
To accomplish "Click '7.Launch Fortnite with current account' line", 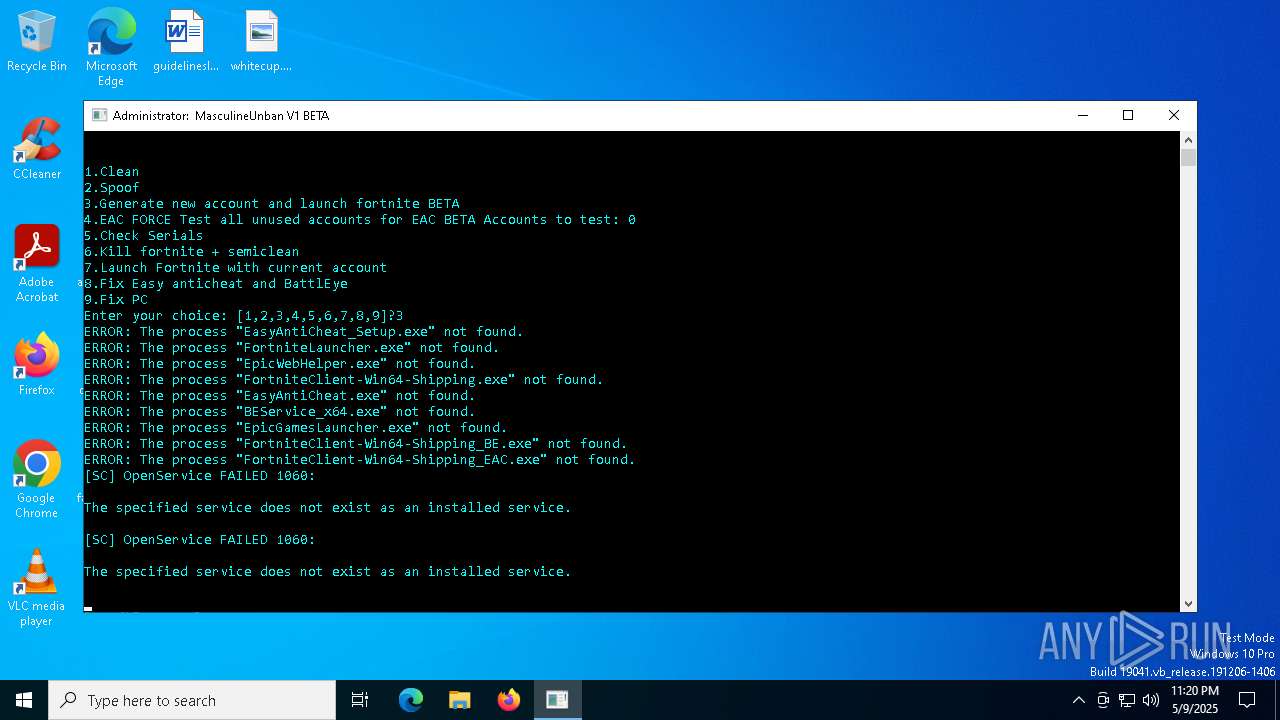I will 236,268.
